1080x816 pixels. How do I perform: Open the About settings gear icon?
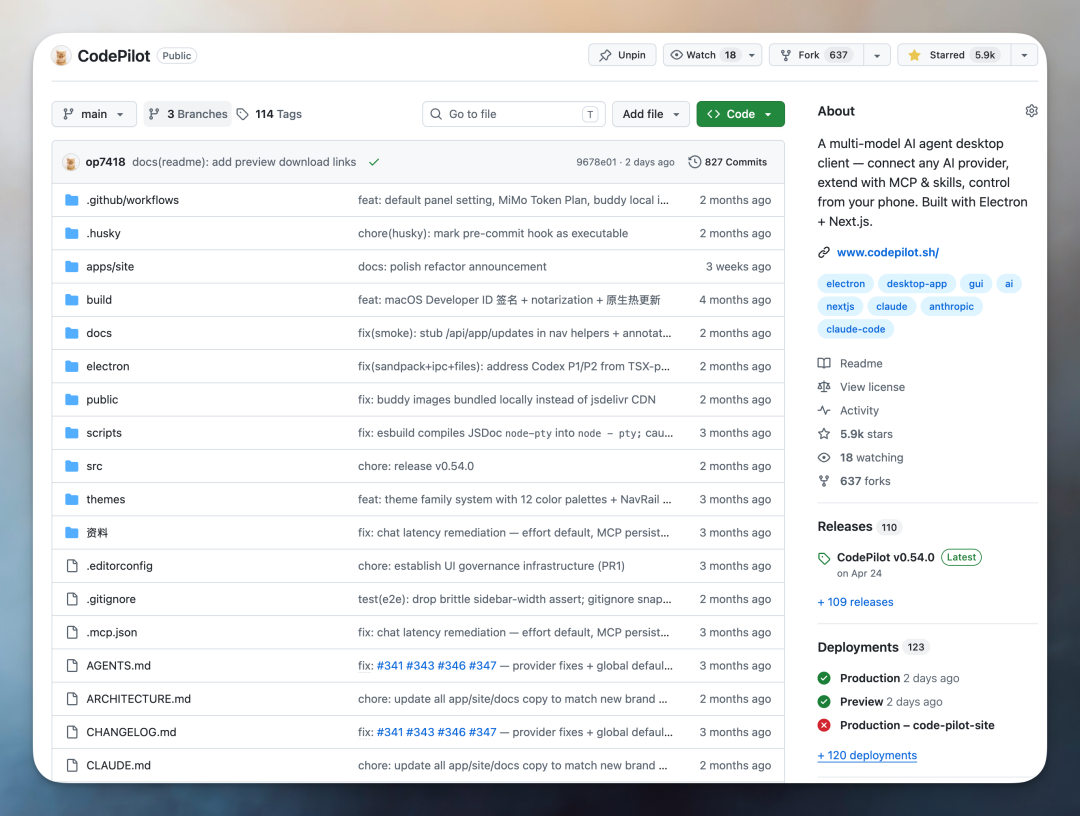tap(1031, 111)
